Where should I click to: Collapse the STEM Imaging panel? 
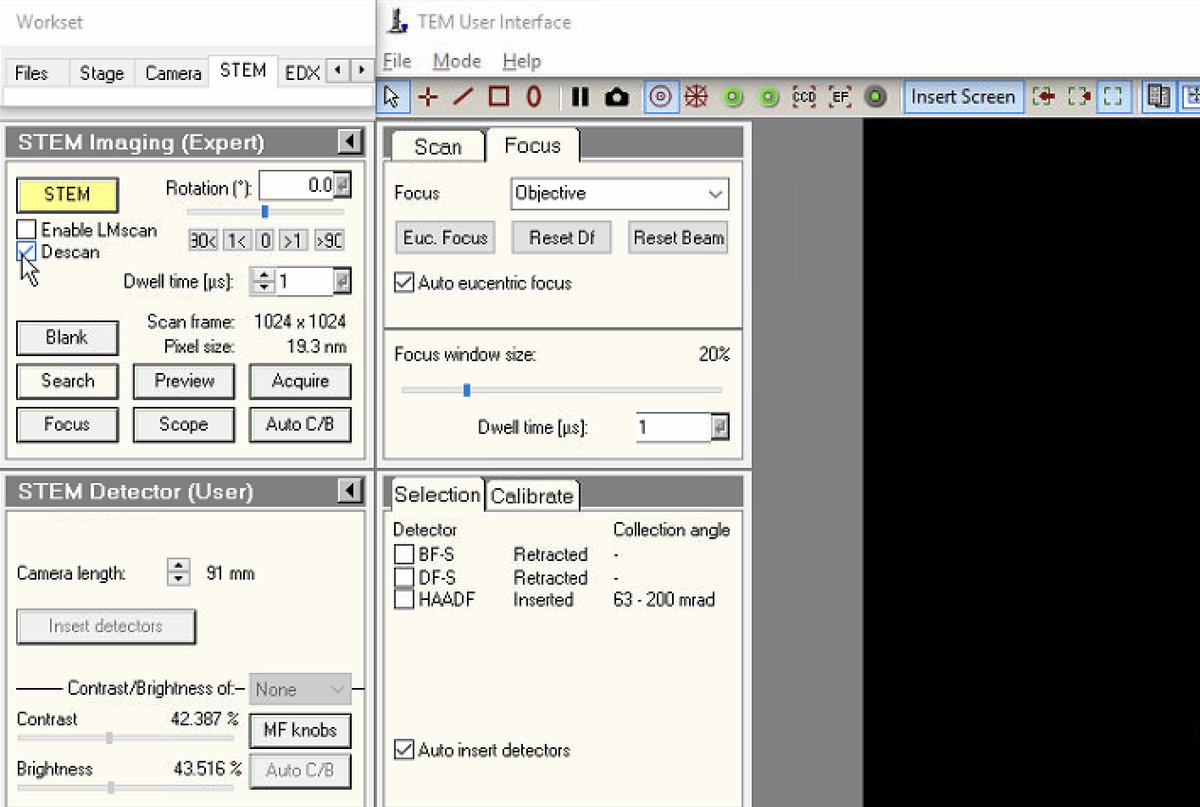pos(349,142)
